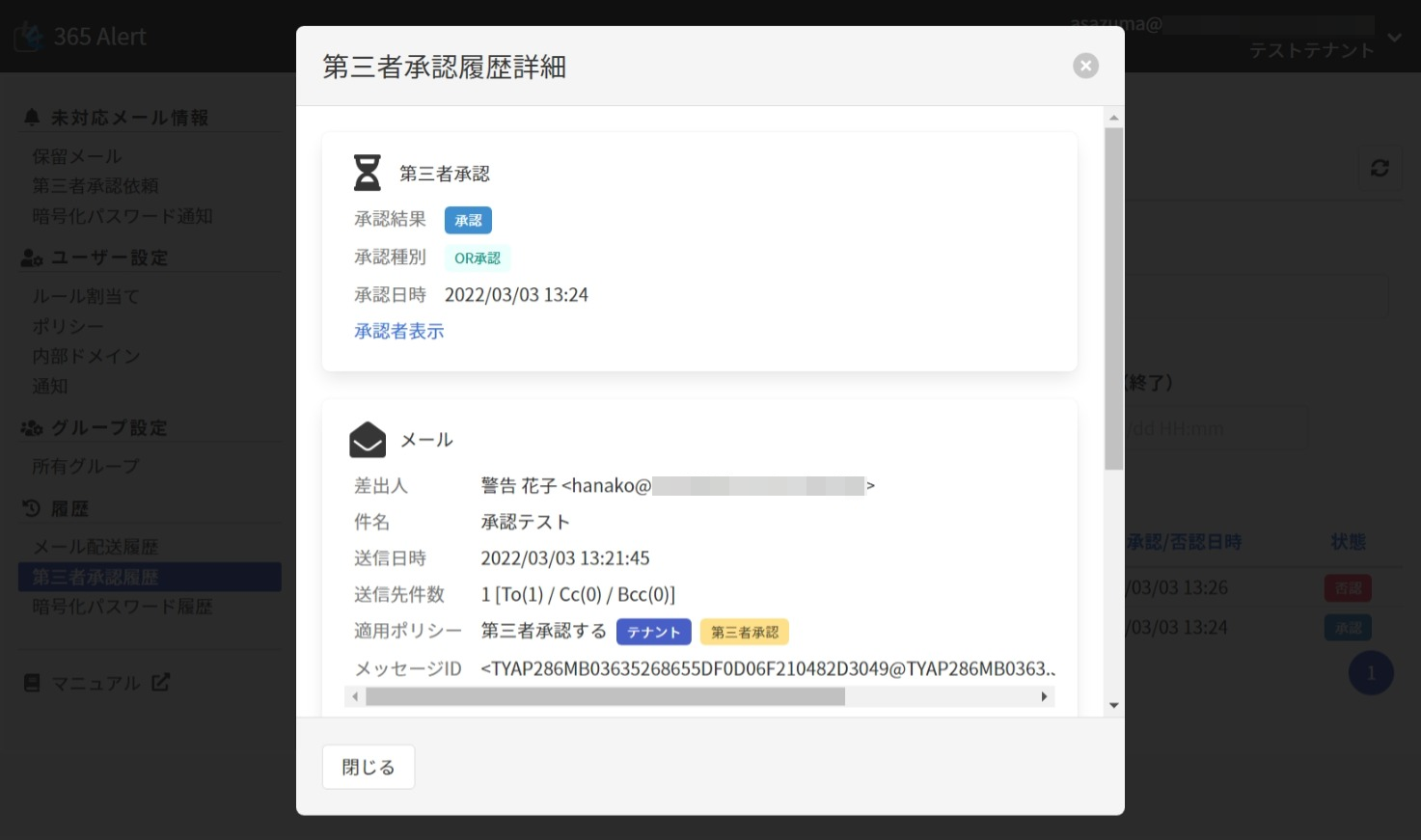Click the 365 Alert logo icon

pyautogui.click(x=29, y=37)
